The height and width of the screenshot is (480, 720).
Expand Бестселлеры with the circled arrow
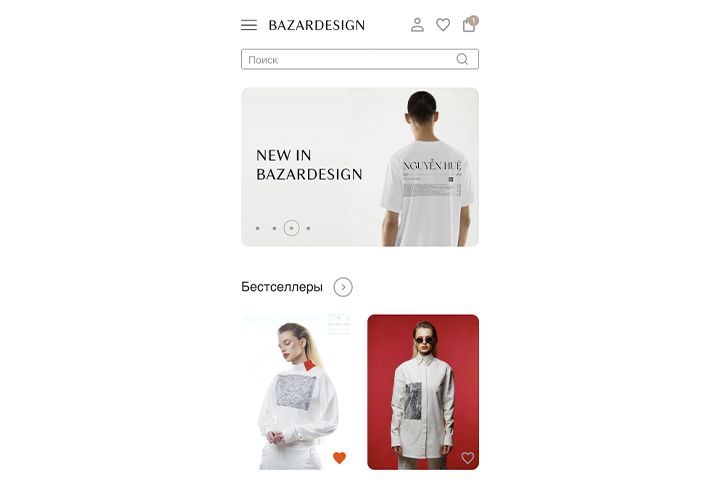point(343,287)
